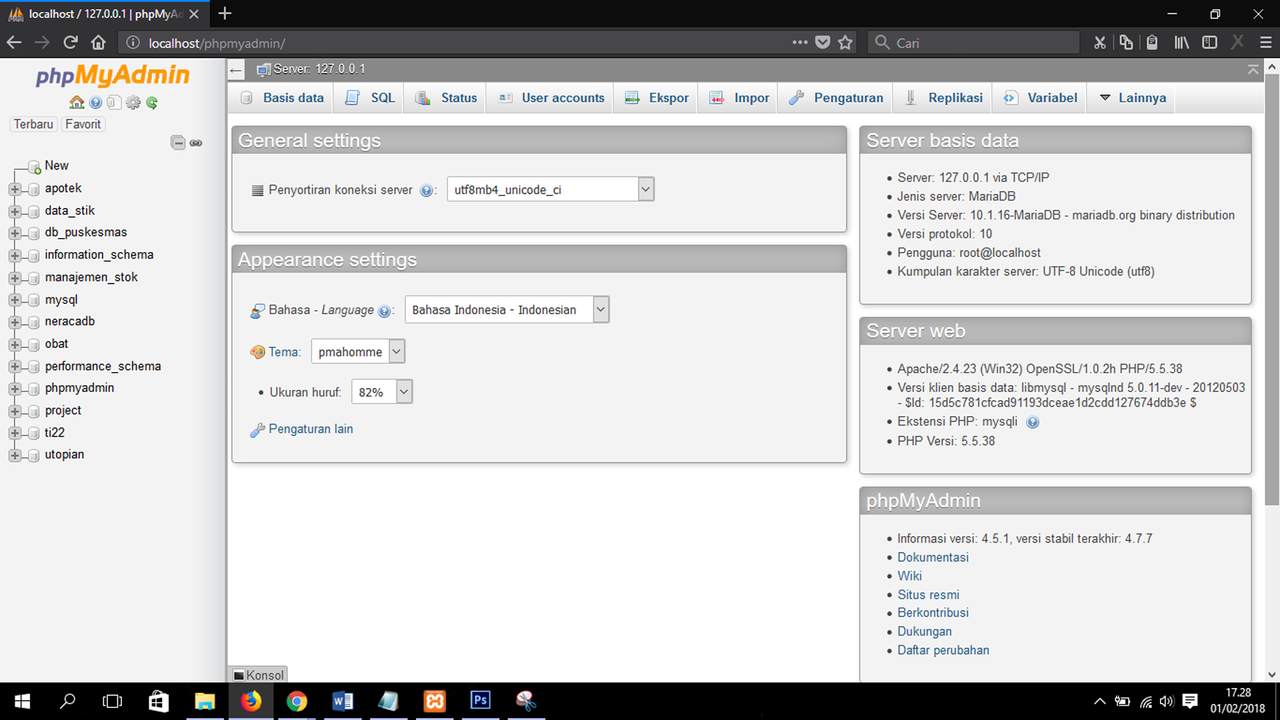Open the Variabel tab
This screenshot has width=1280, height=720.
coord(1041,98)
